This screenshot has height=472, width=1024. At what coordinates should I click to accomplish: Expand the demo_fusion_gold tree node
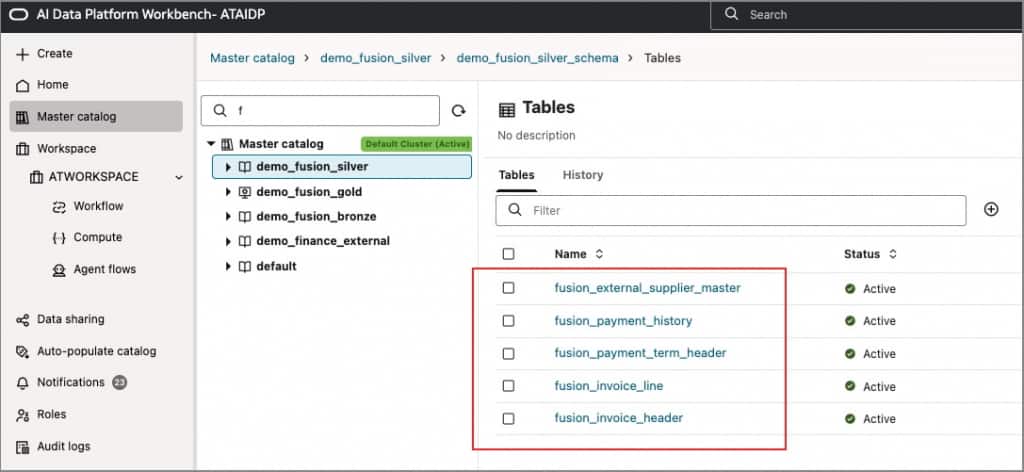228,192
